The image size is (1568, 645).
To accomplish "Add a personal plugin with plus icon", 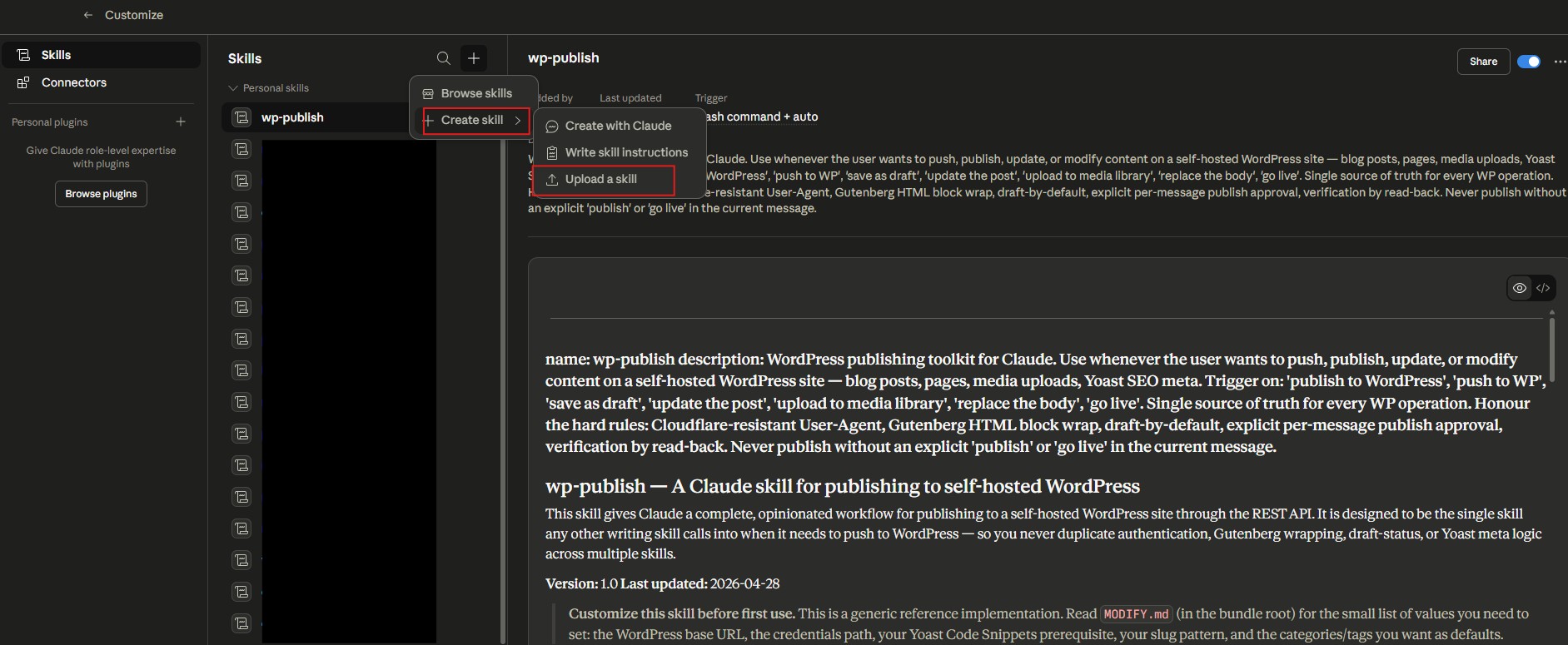I will [x=181, y=122].
